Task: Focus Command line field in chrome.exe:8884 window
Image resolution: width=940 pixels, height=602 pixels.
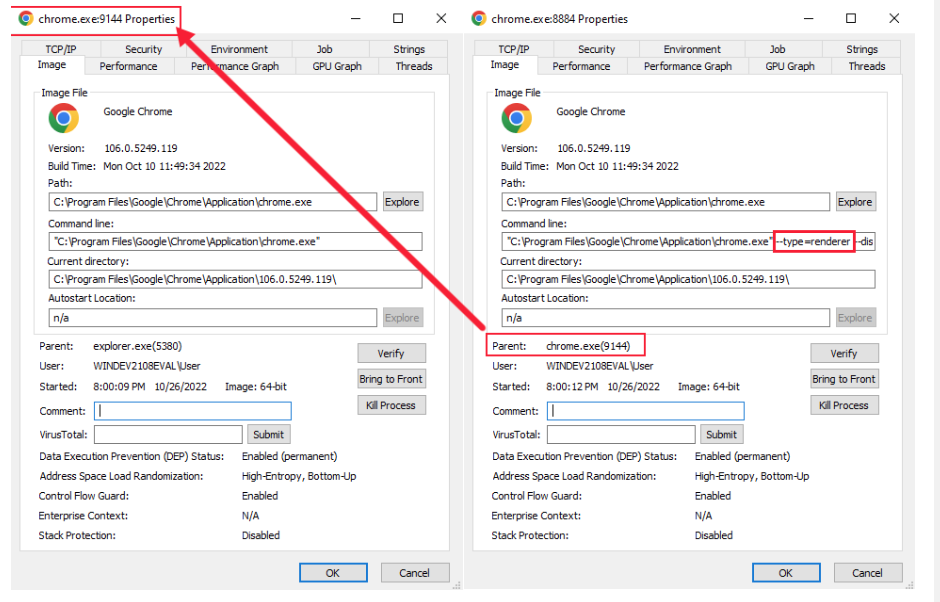Action: (688, 242)
